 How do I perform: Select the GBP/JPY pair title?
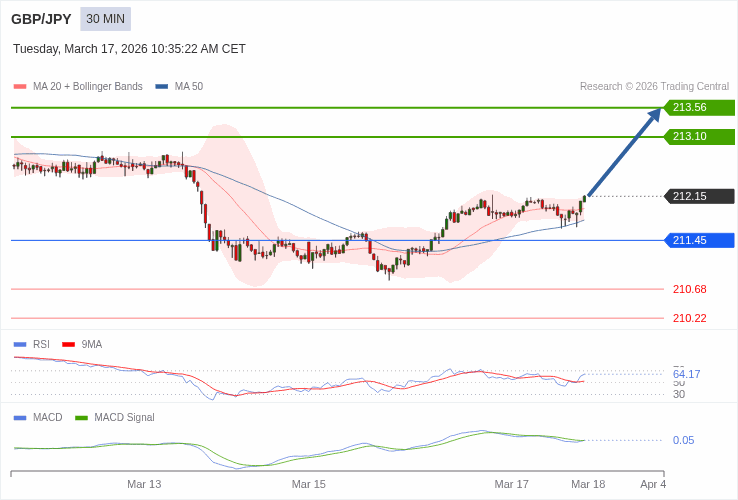tap(41, 19)
